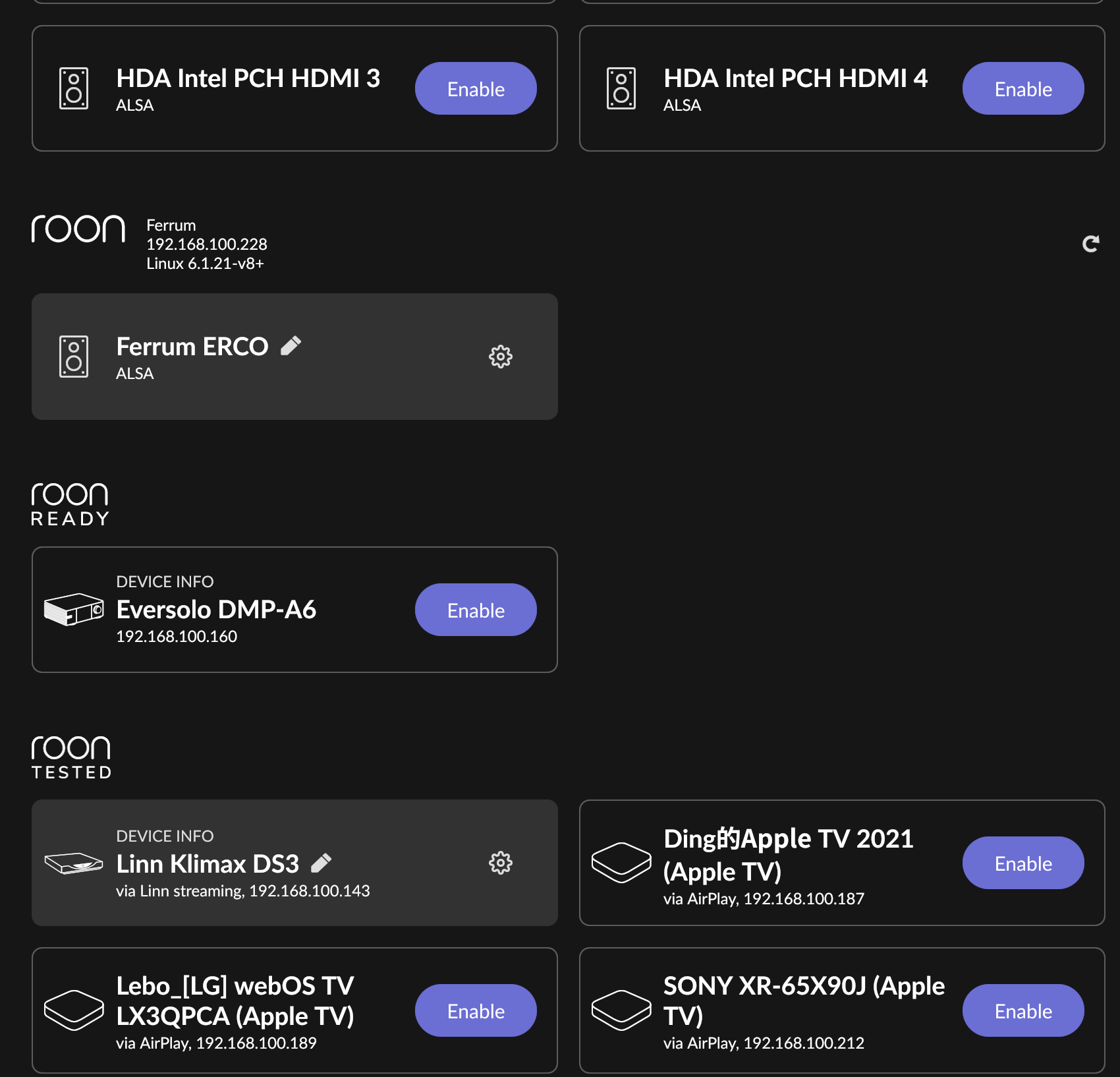Open Ferrum ERCO settings gear
The height and width of the screenshot is (1077, 1120).
501,357
